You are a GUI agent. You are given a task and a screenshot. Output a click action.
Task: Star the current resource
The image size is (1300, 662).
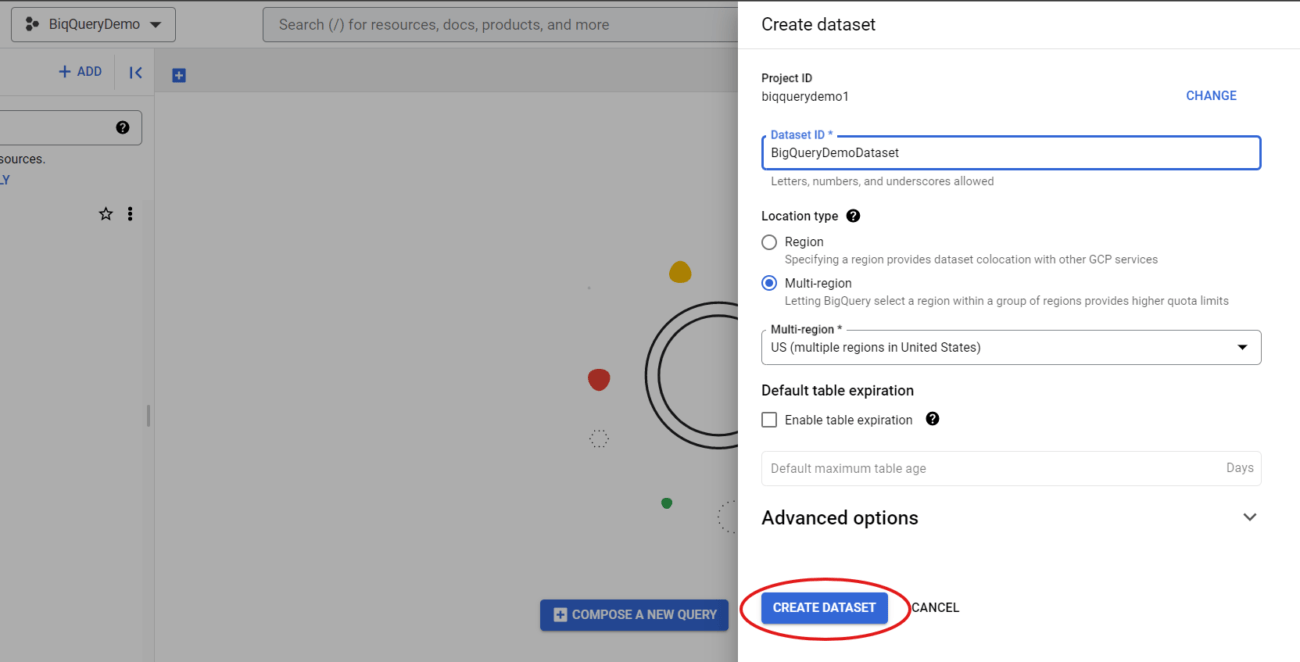point(105,213)
